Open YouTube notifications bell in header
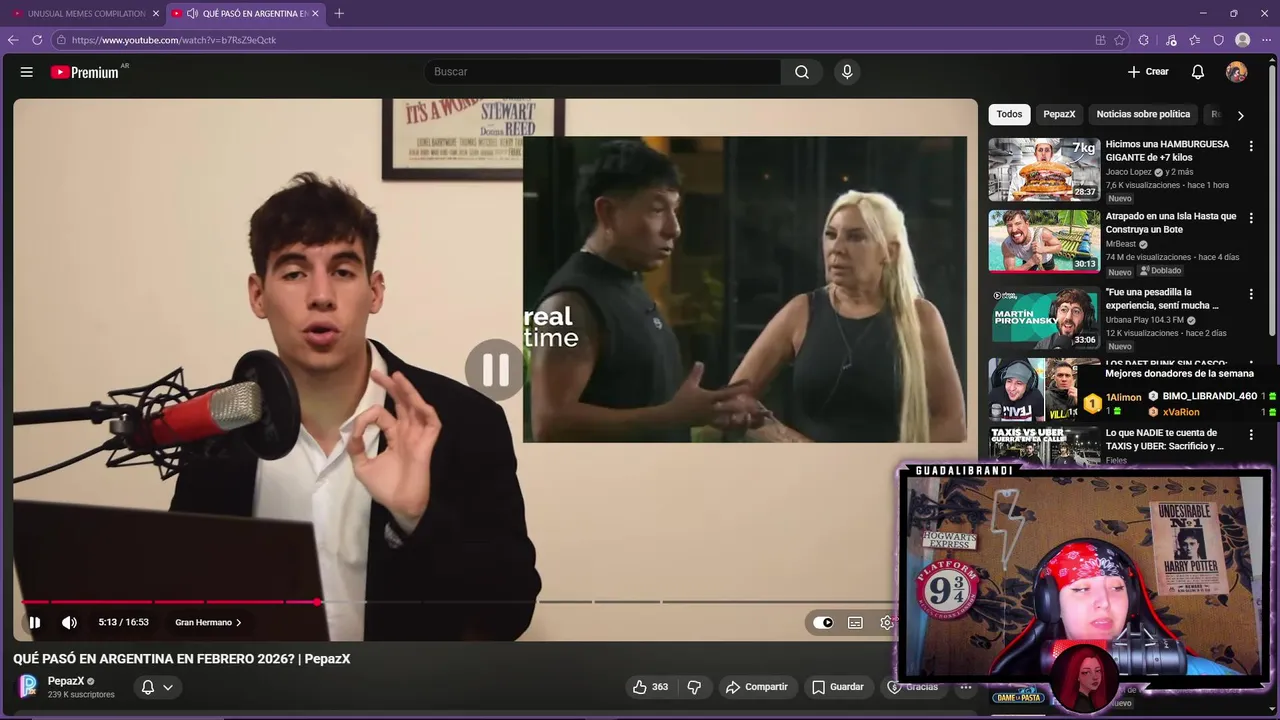This screenshot has height=720, width=1280. 1198,72
